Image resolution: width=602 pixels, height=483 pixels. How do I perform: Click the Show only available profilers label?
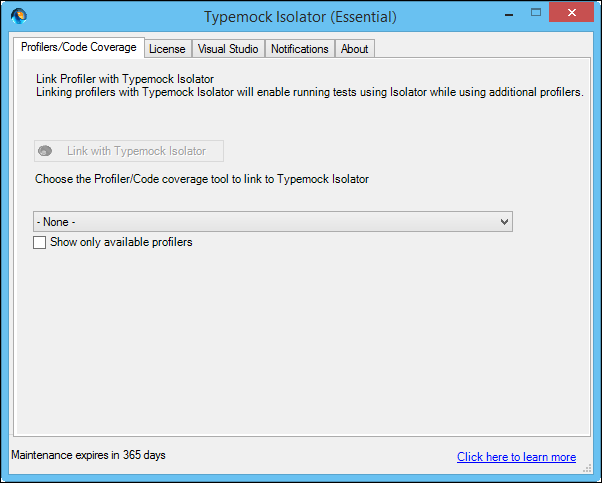click(121, 242)
